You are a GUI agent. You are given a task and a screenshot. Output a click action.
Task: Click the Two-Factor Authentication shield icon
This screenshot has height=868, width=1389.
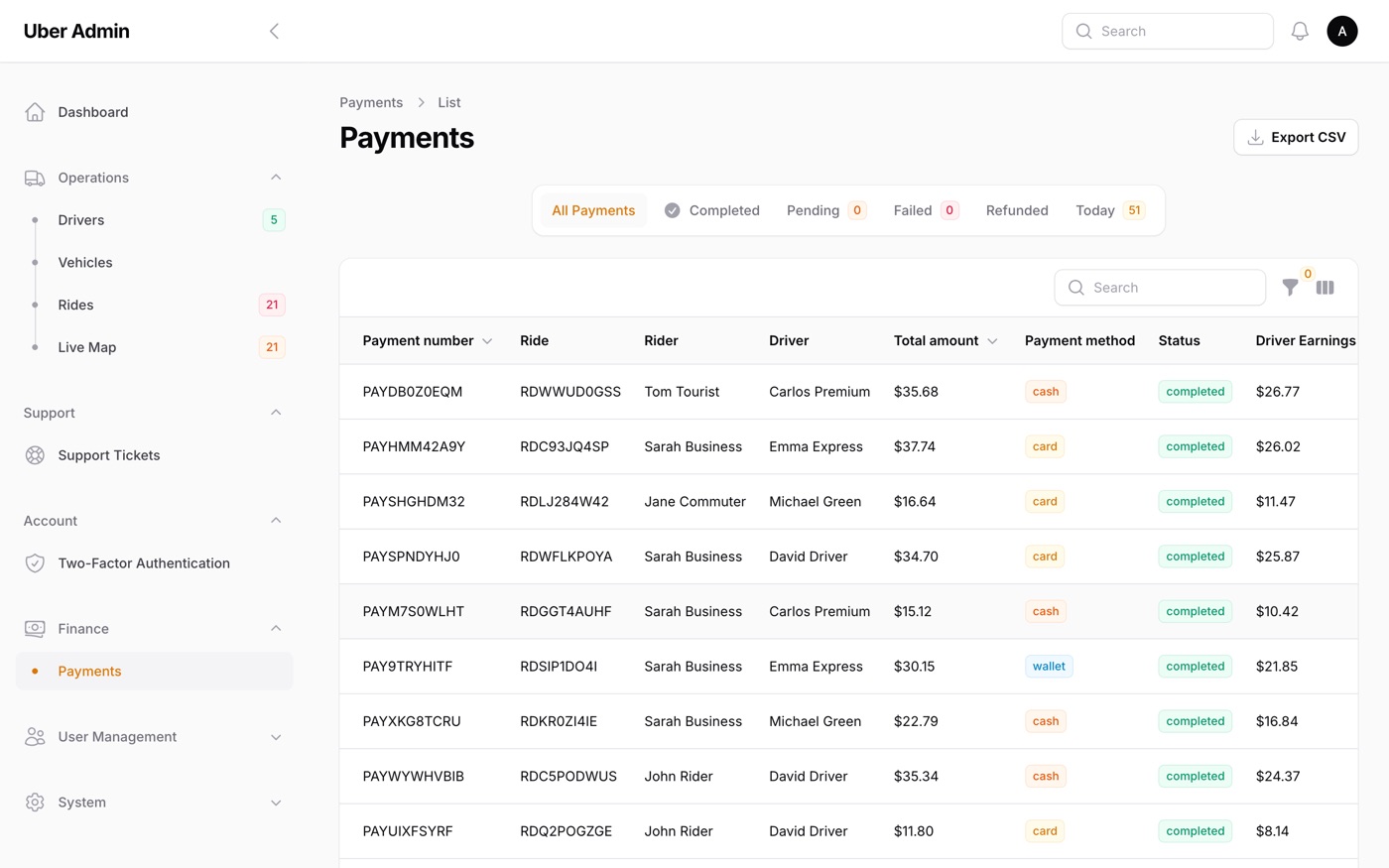(35, 563)
